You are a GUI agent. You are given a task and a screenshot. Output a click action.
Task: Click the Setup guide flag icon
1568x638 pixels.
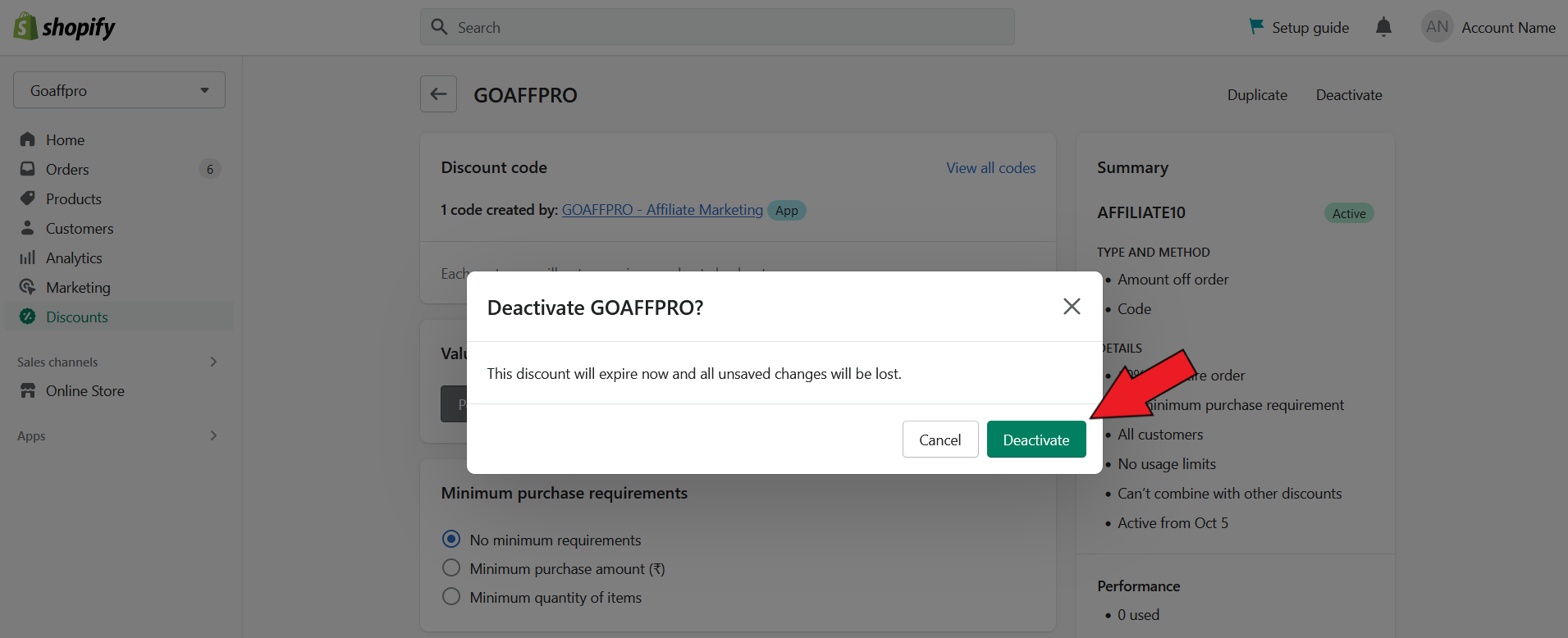click(x=1255, y=27)
